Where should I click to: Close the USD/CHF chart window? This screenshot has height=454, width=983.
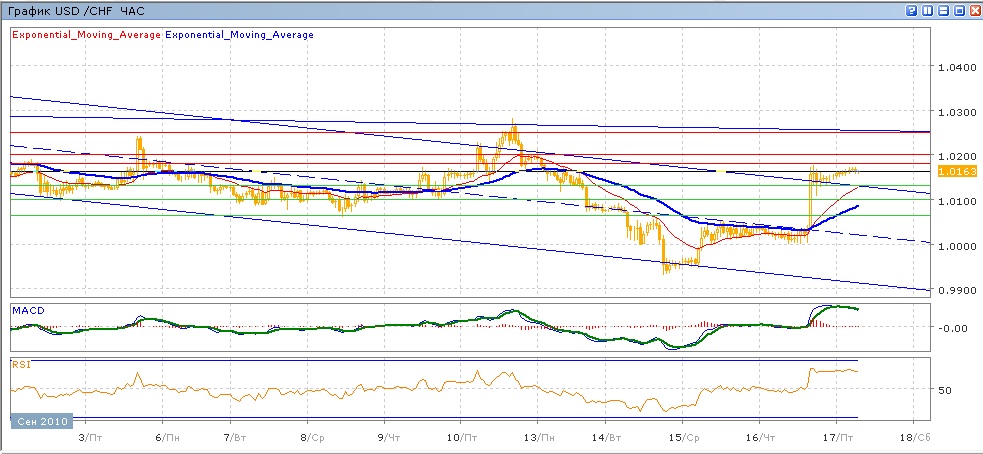point(973,10)
